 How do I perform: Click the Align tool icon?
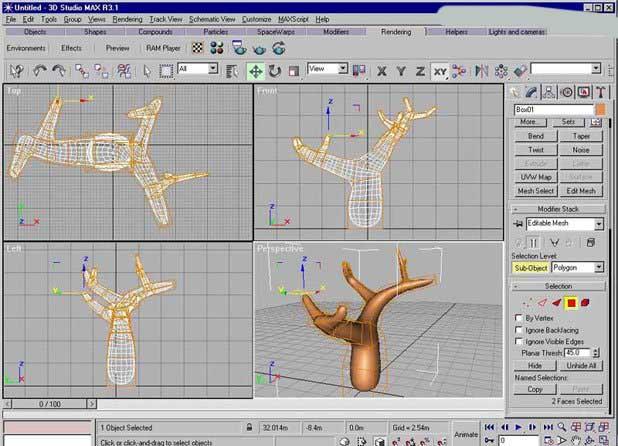520,71
